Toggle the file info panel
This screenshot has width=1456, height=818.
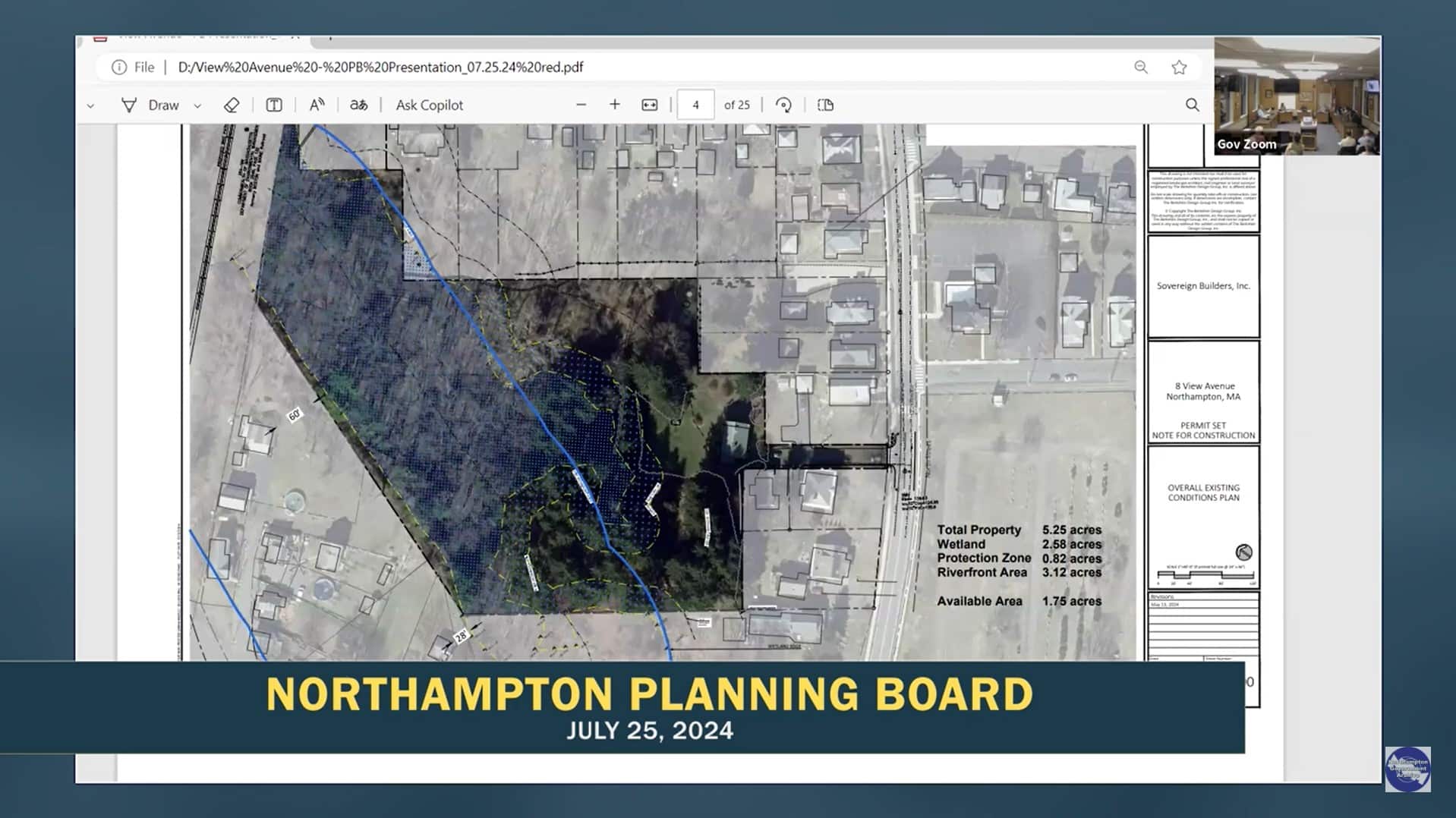[121, 67]
